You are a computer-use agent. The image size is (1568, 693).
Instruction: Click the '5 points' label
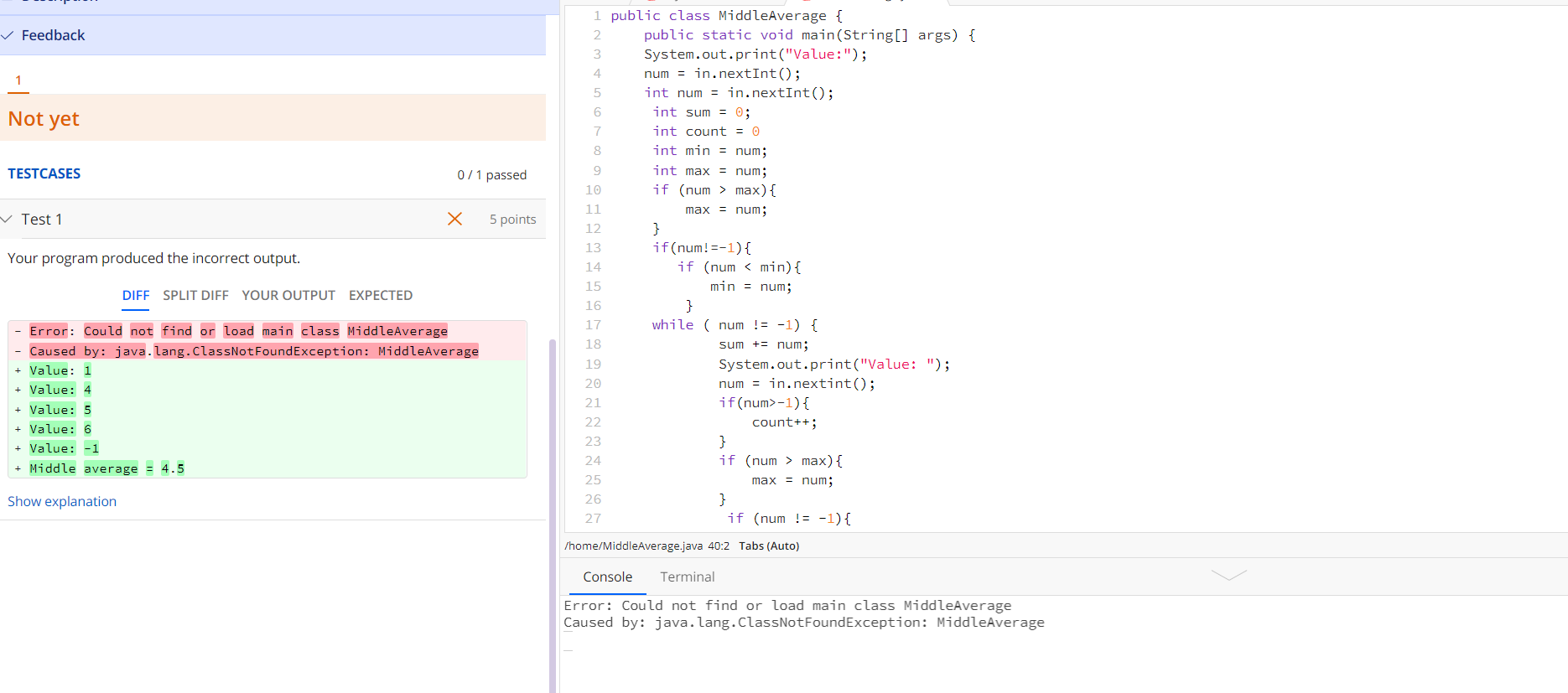tap(512, 219)
